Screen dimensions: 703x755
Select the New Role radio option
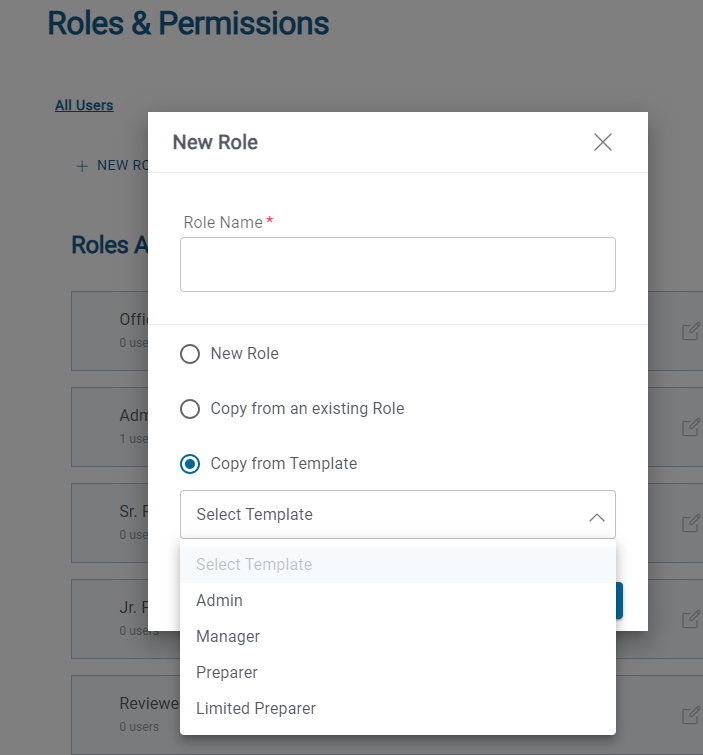190,354
